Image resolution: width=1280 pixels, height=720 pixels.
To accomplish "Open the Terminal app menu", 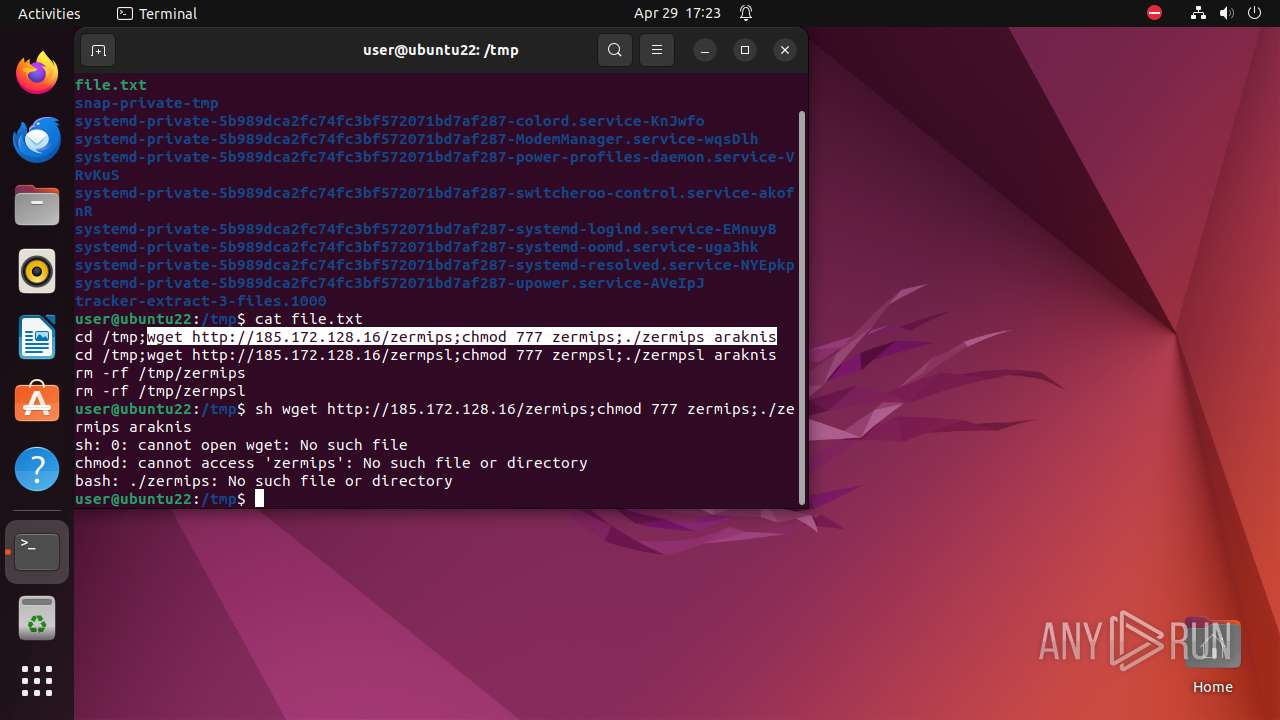I will 157,13.
